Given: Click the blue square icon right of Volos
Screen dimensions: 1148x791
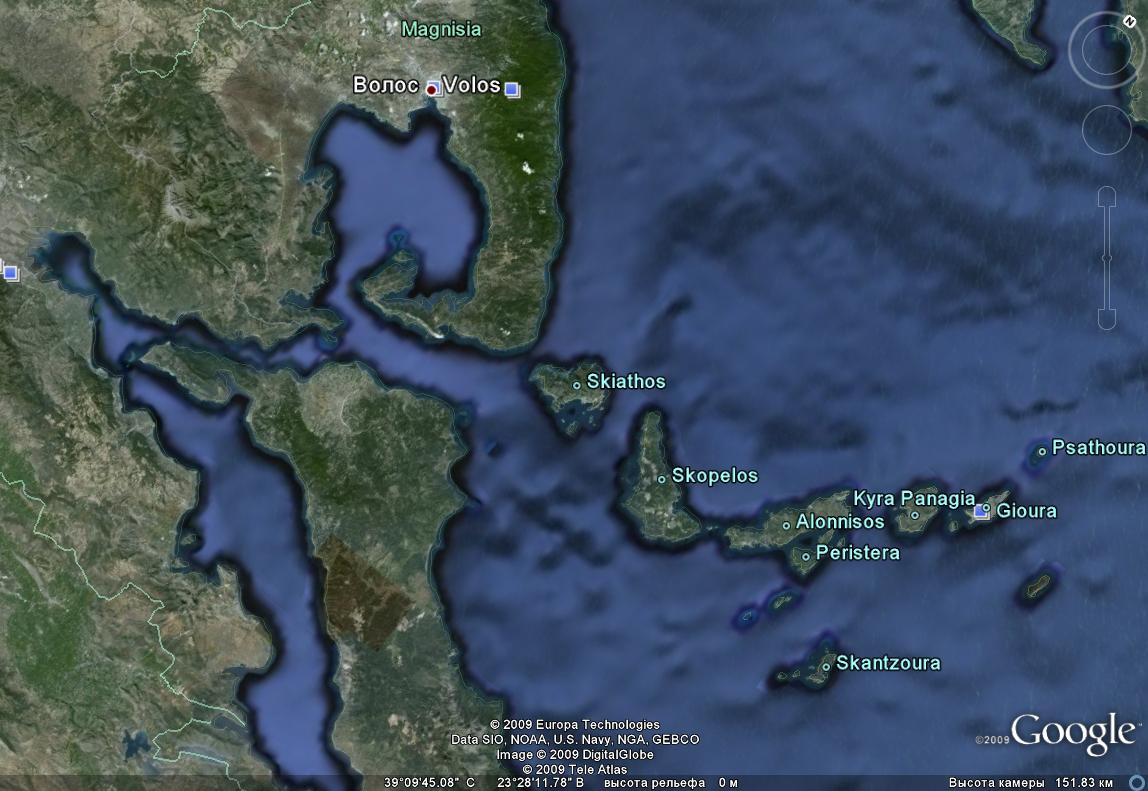Looking at the screenshot, I should [512, 90].
